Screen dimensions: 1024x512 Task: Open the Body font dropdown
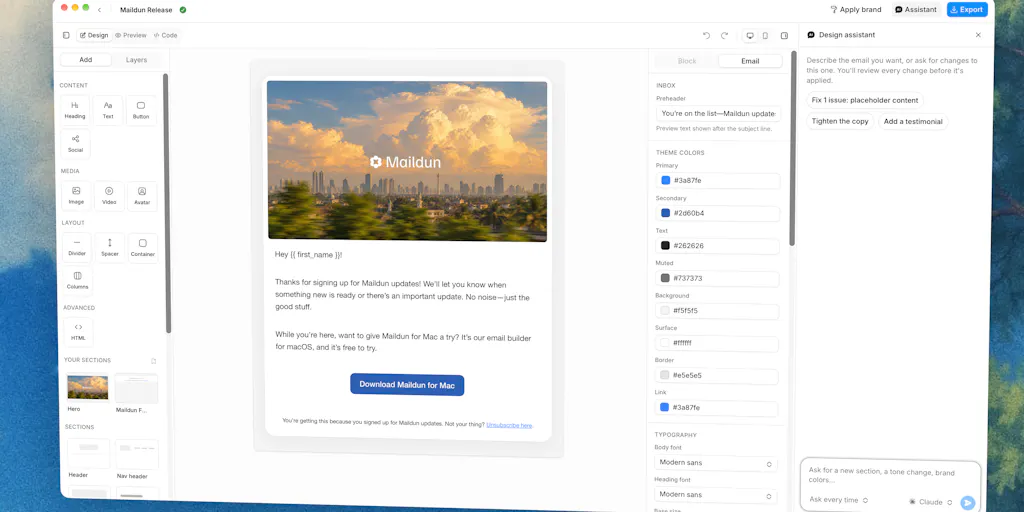[716, 463]
